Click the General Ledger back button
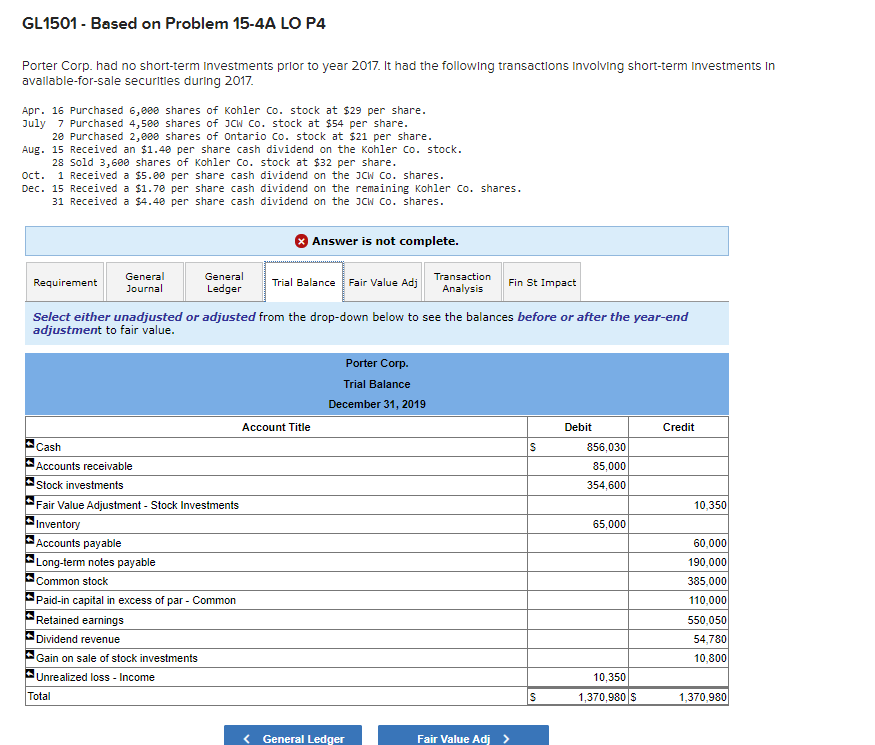The width and height of the screenshot is (875, 745). (292, 736)
